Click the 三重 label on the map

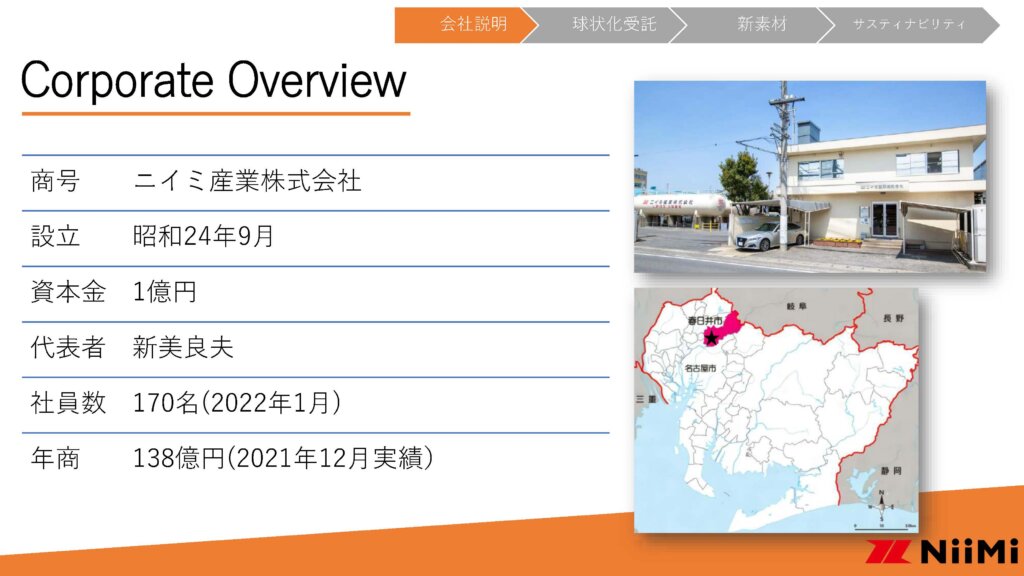click(647, 399)
